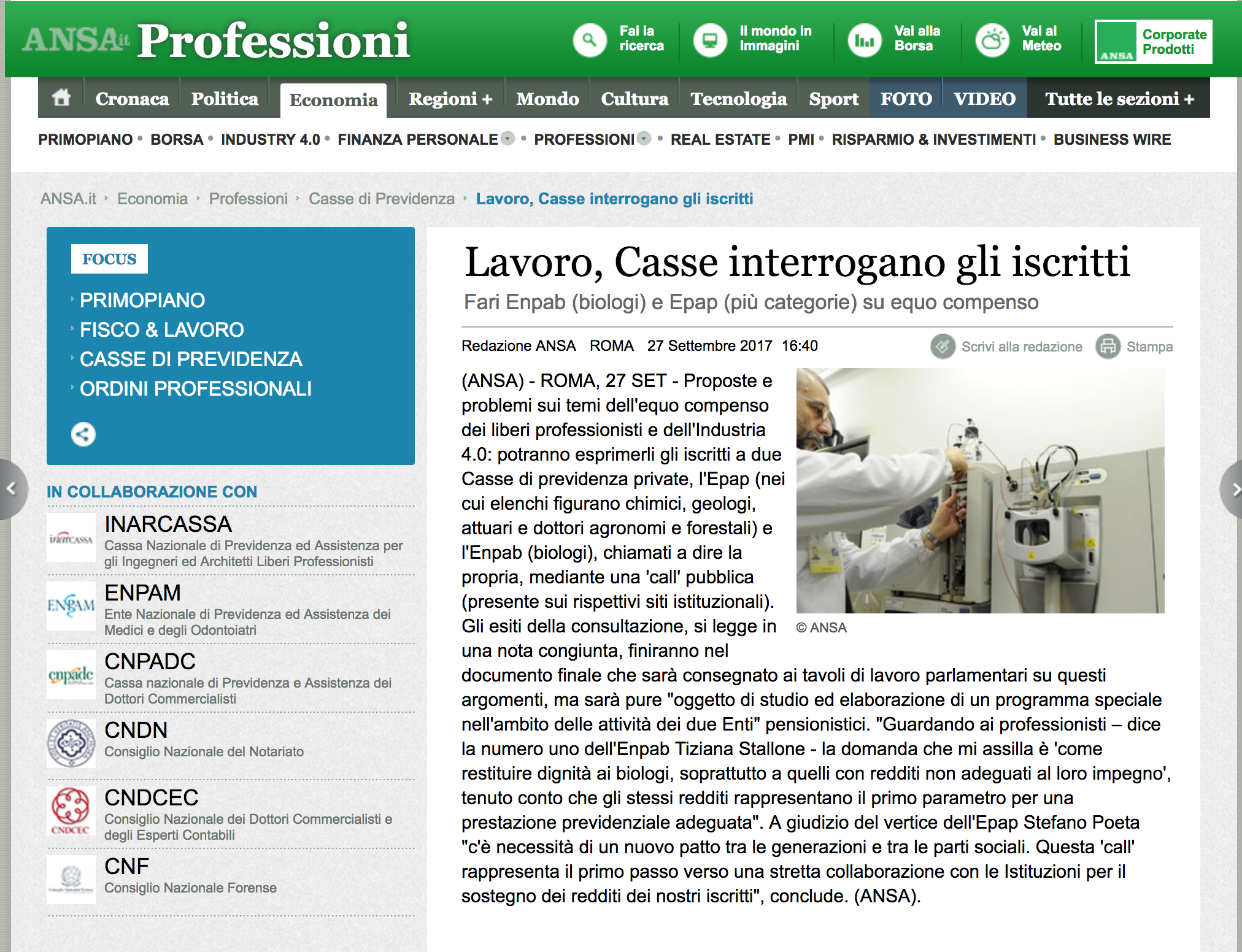Open the article lab photo thumbnail

980,490
